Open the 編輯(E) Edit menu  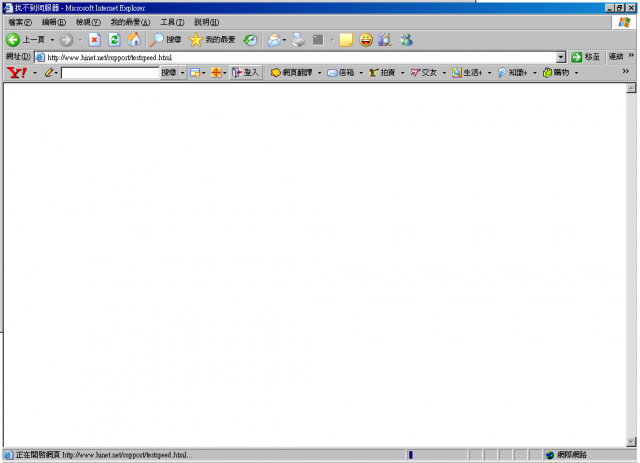53,22
